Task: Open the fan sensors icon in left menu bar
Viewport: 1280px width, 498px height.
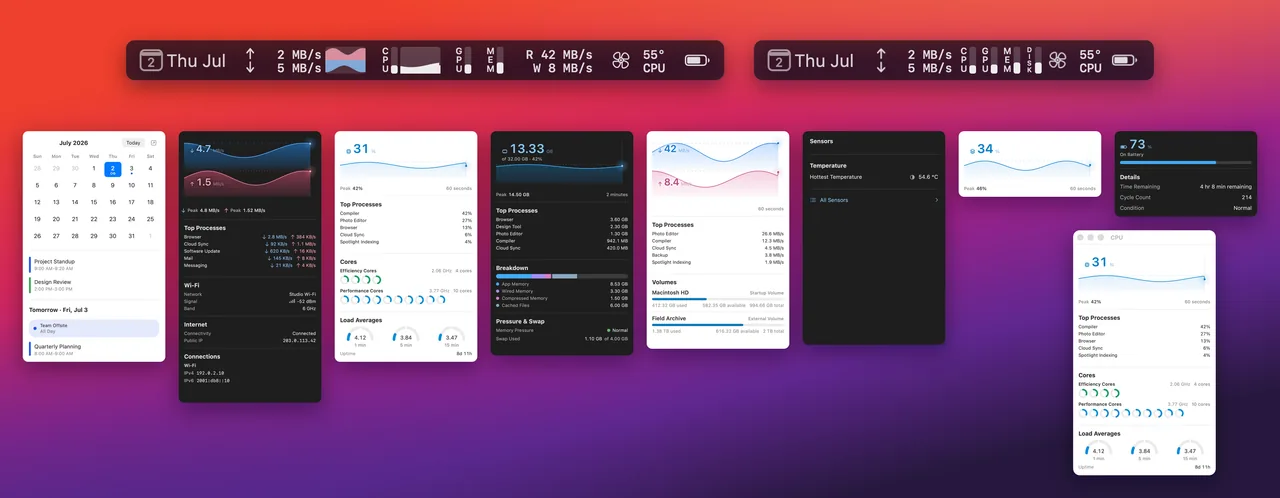Action: click(x=621, y=61)
